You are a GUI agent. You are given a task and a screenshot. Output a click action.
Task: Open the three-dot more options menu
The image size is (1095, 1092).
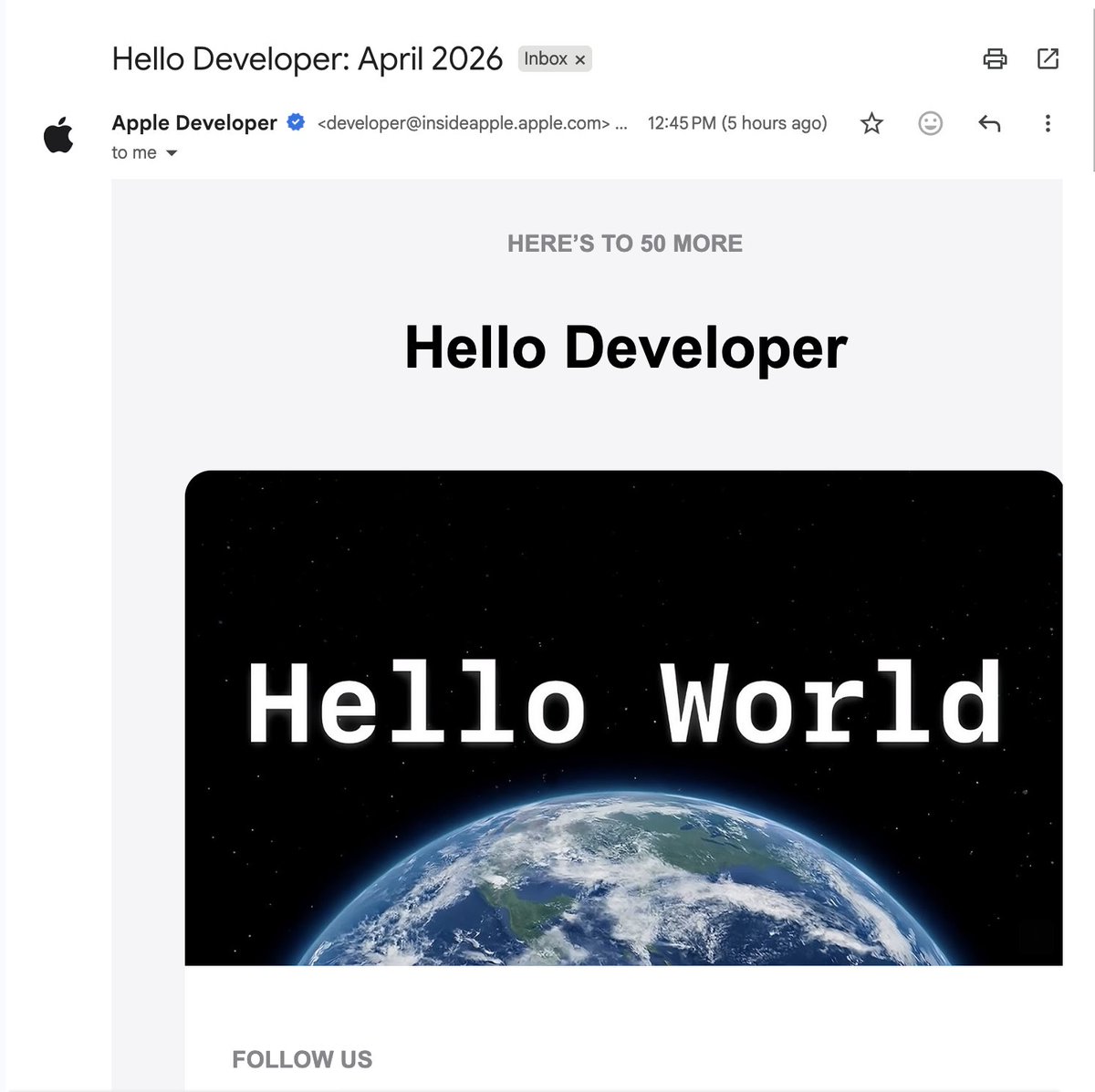coord(1047,122)
